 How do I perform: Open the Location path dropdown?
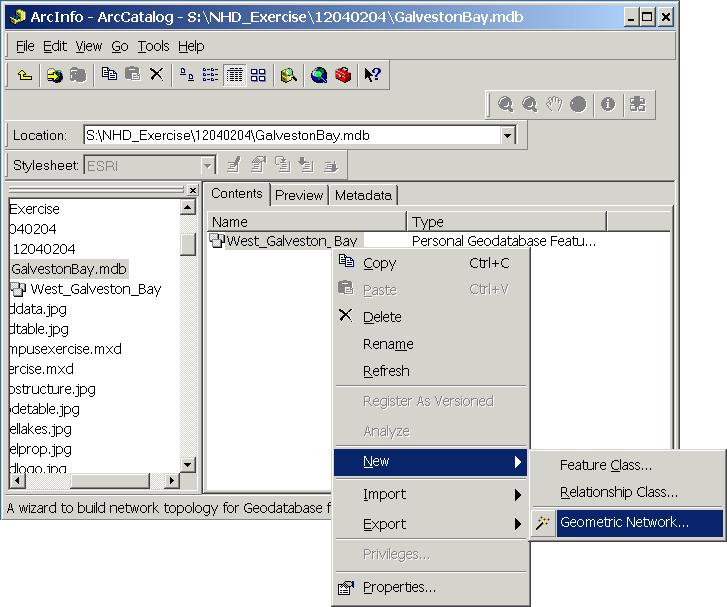click(508, 135)
